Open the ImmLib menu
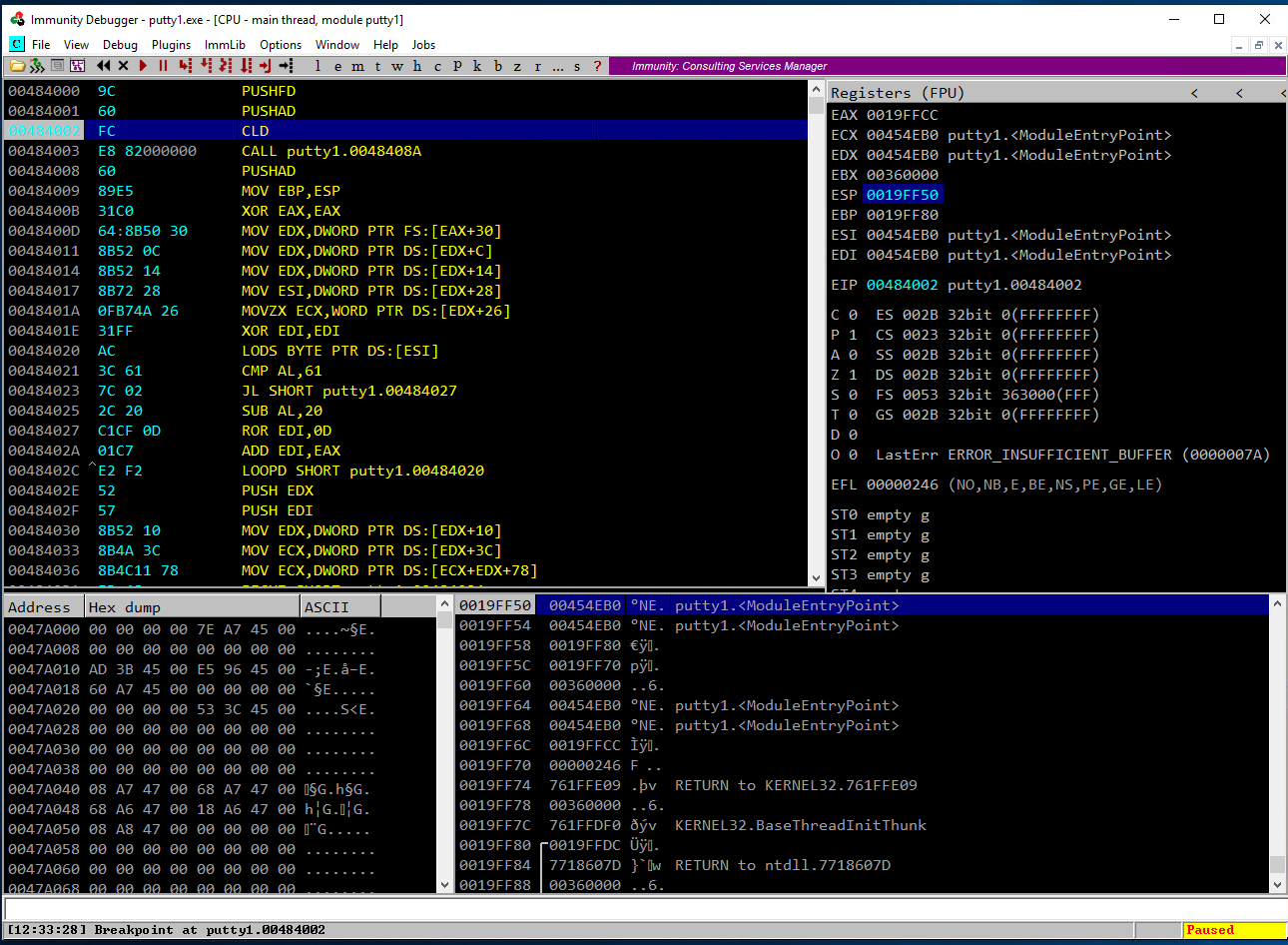The height and width of the screenshot is (945, 1288). [225, 45]
